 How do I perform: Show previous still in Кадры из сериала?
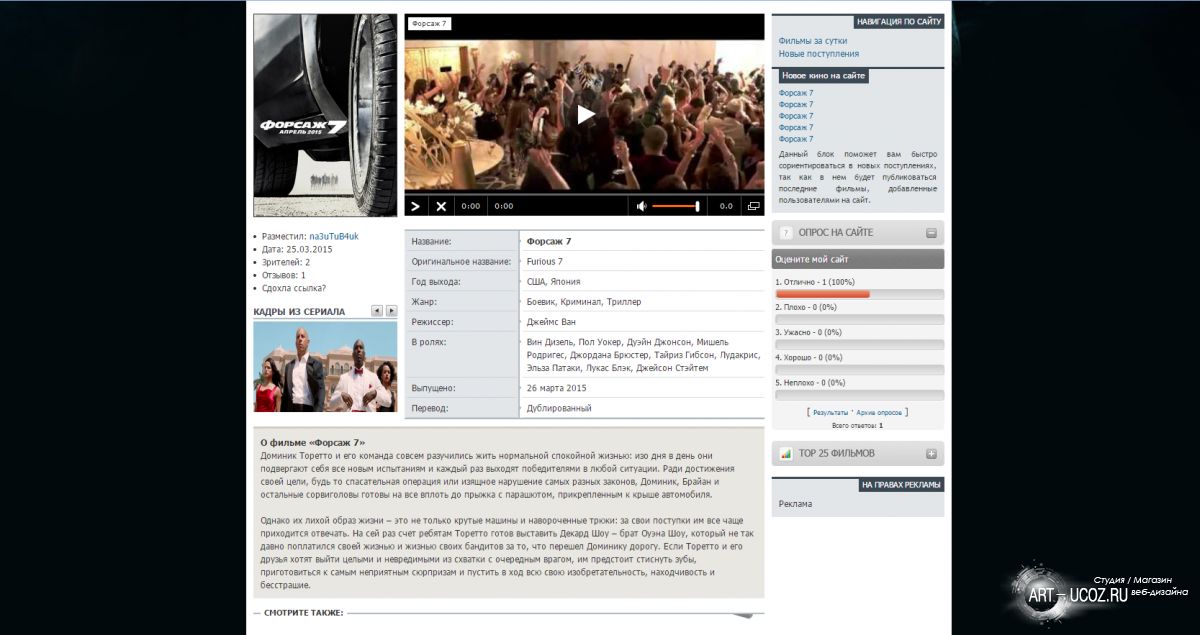click(377, 311)
